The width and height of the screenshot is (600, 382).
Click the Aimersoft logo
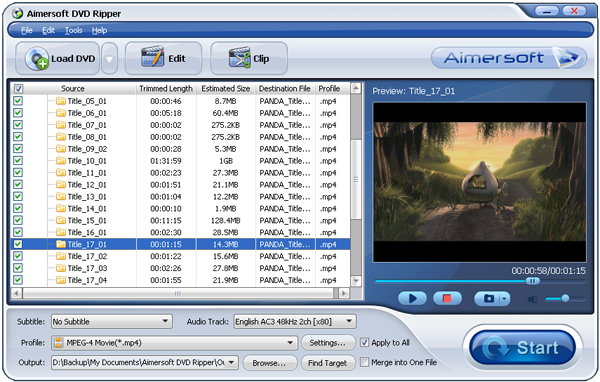[509, 58]
